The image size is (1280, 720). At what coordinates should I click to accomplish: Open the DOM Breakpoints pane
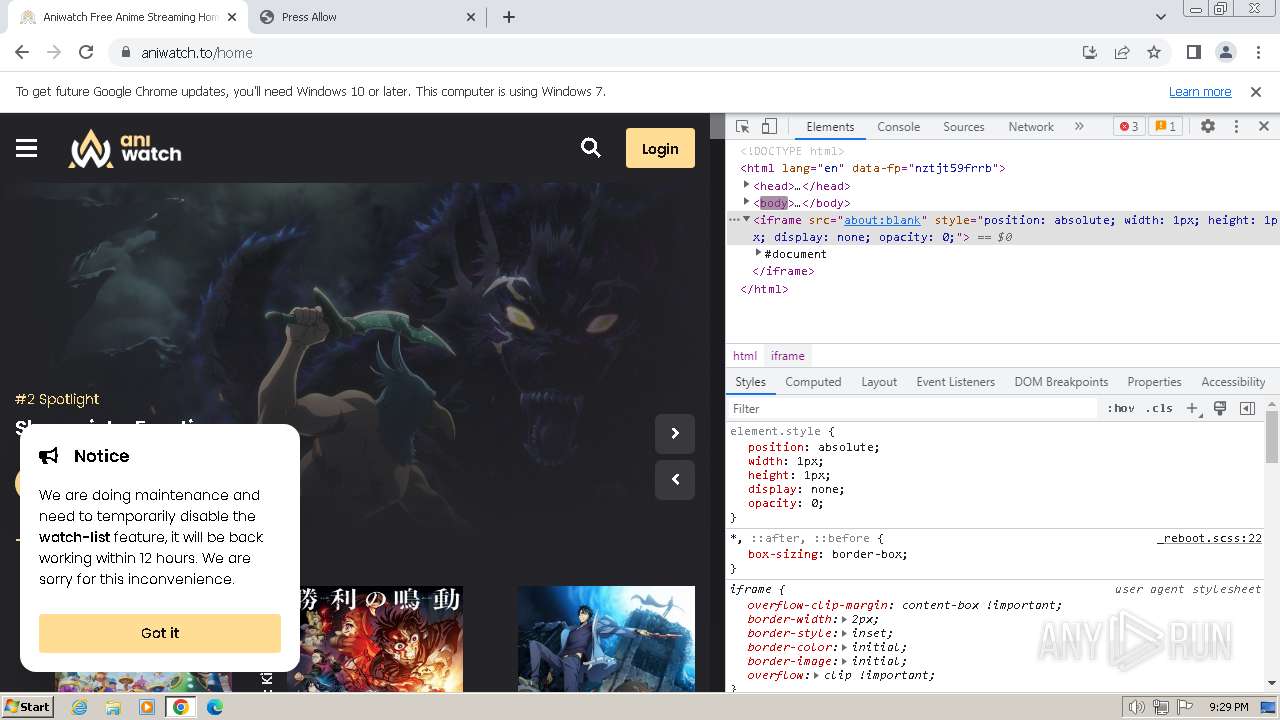[1061, 382]
